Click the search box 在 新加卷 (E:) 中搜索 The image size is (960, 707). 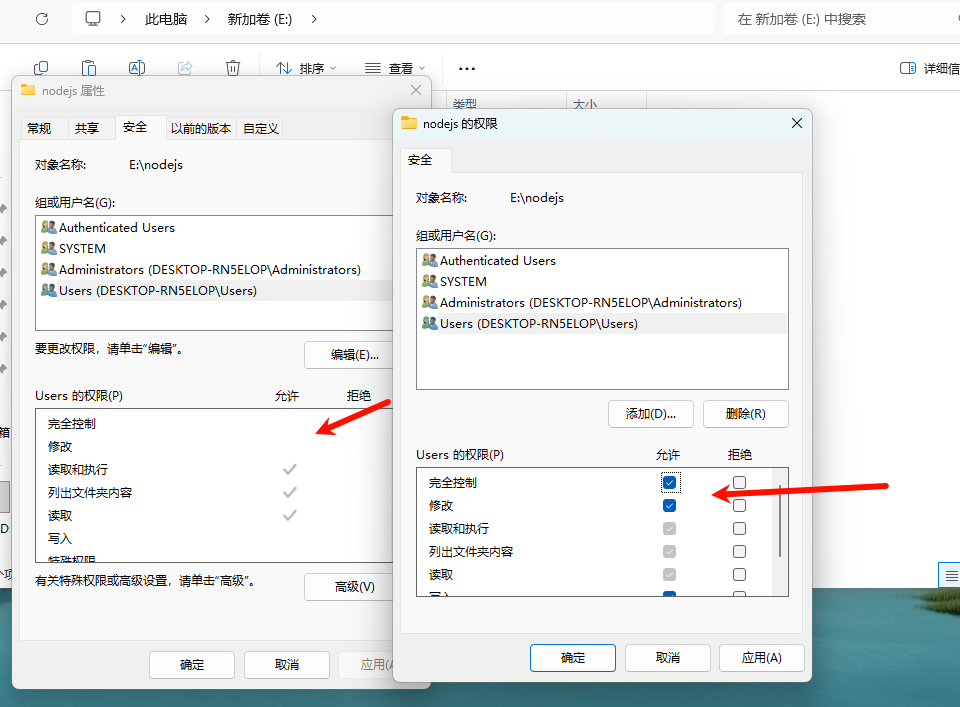click(841, 19)
